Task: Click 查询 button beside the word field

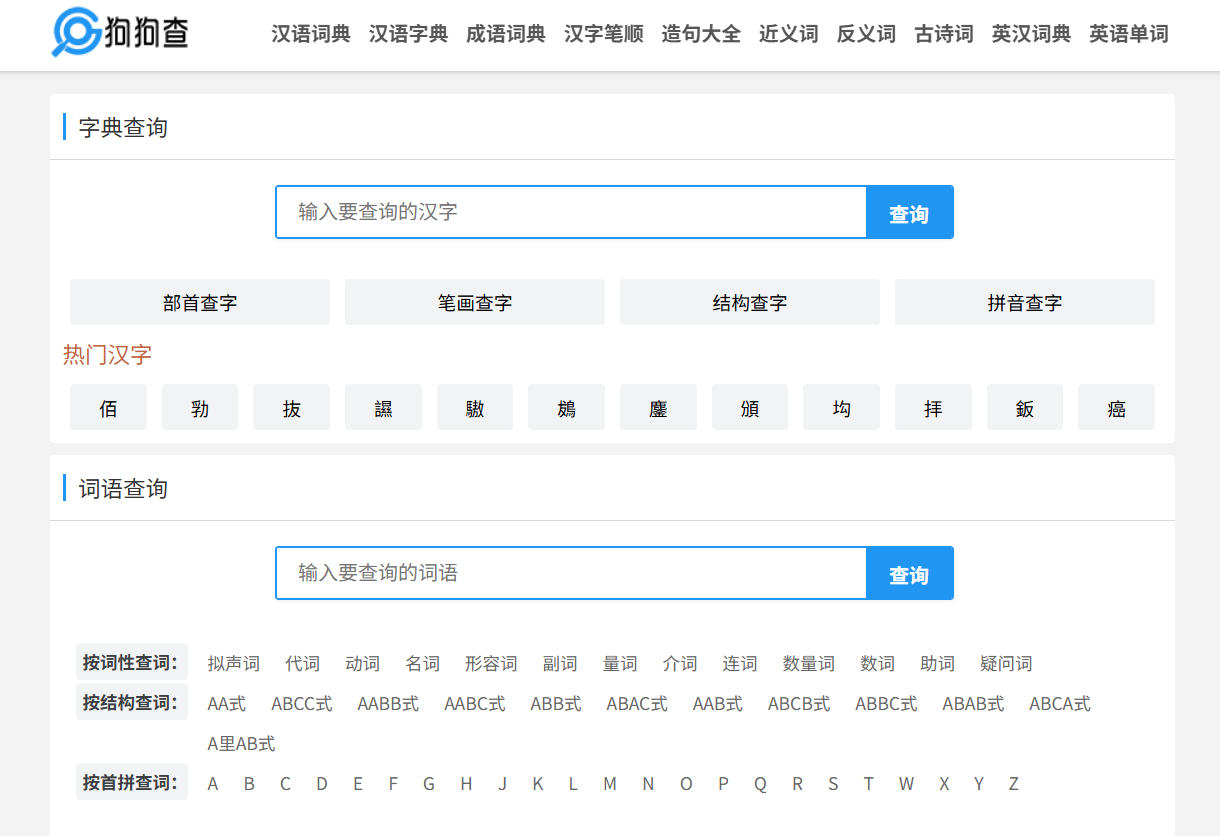Action: click(x=909, y=573)
